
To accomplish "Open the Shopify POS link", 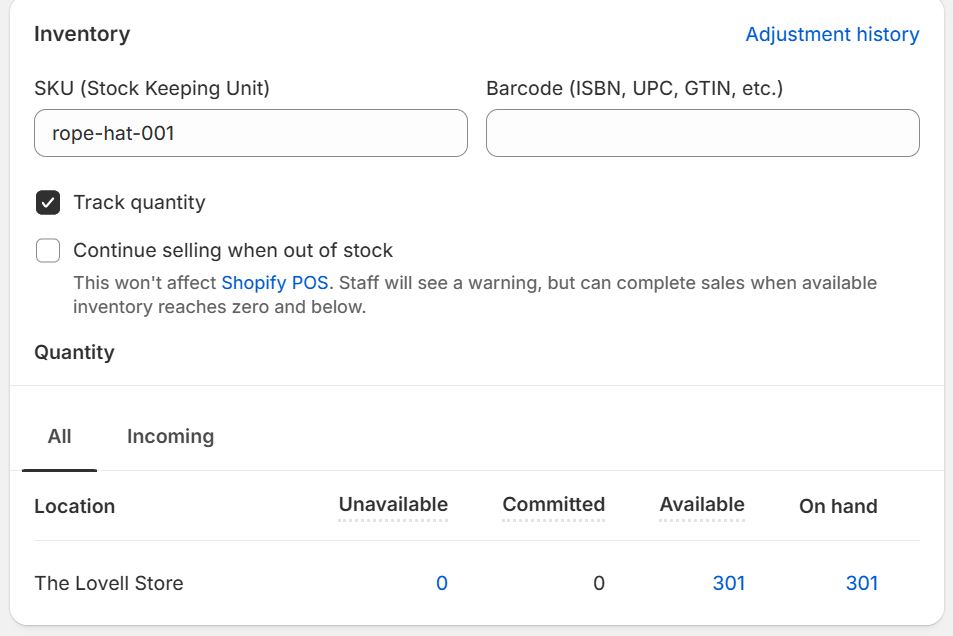I will 274,283.
